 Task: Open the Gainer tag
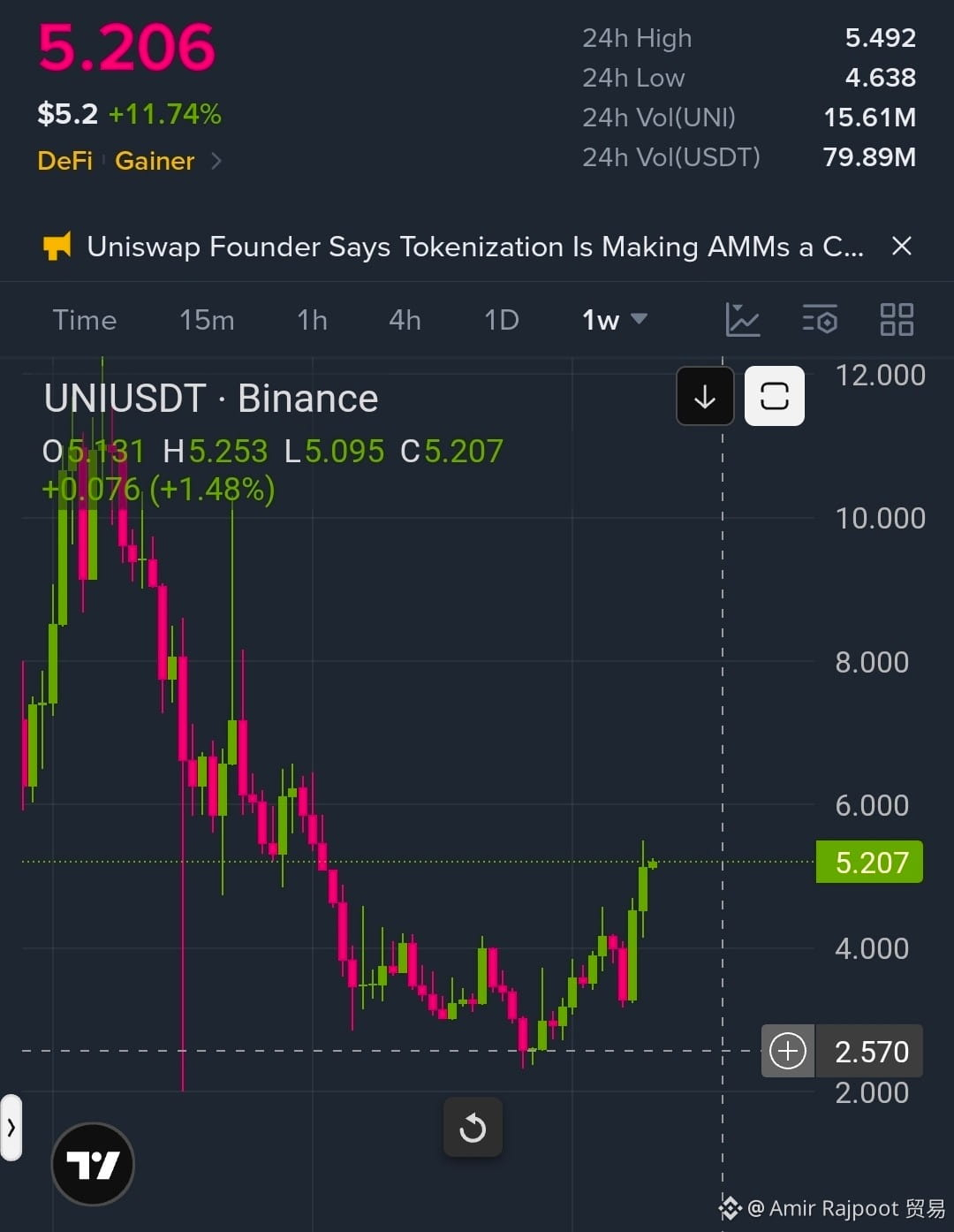pos(155,161)
